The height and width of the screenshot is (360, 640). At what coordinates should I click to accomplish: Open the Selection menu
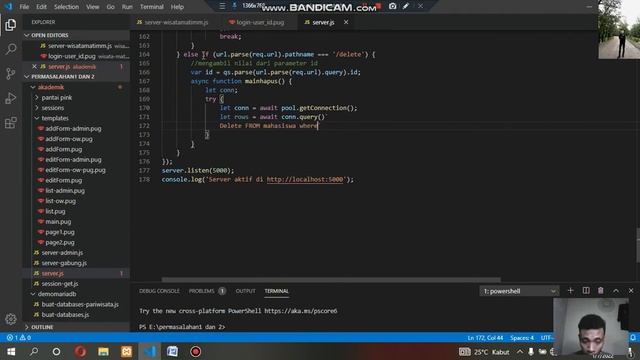click(x=66, y=7)
